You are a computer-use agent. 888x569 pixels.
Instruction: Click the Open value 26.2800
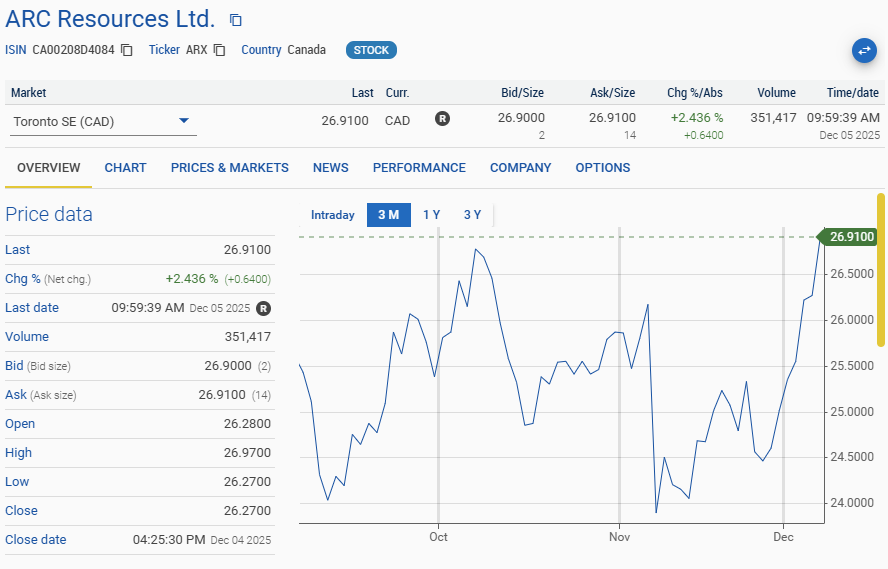coord(247,423)
